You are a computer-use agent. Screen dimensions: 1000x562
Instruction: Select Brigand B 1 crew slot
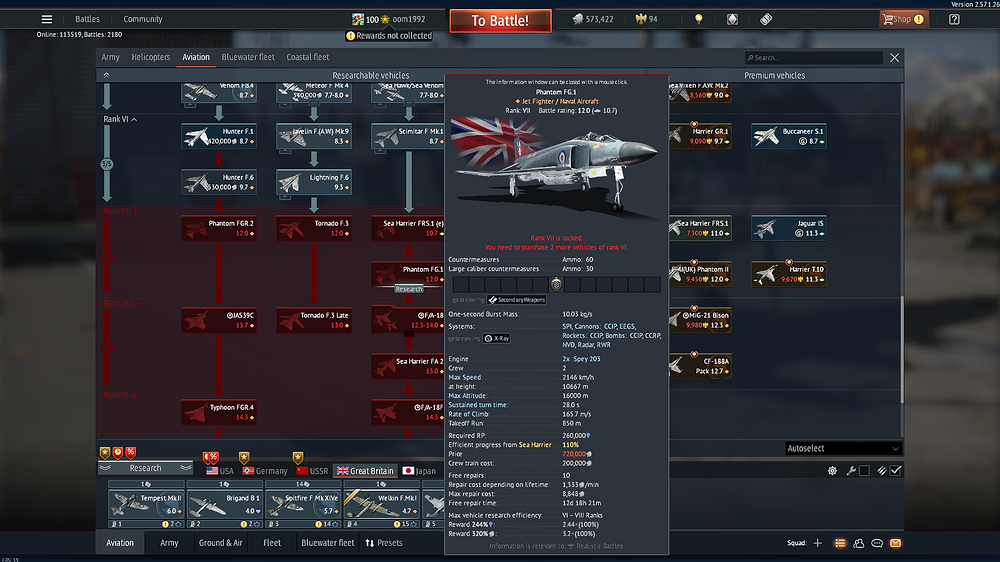(224, 505)
